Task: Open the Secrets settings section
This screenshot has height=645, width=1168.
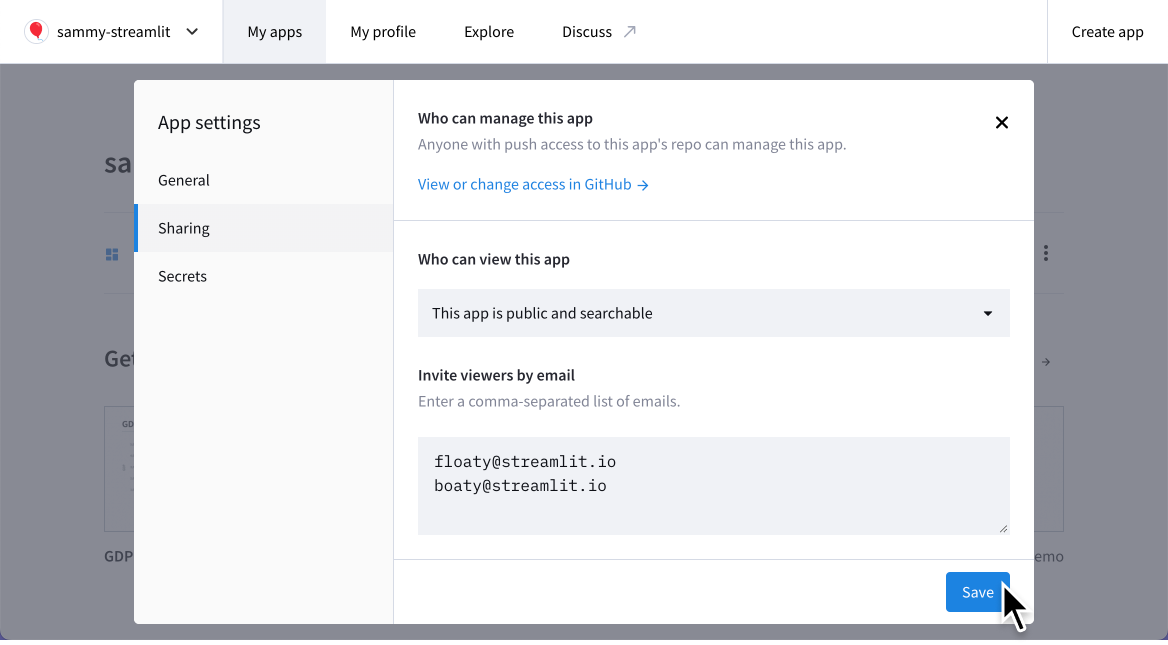Action: [182, 276]
